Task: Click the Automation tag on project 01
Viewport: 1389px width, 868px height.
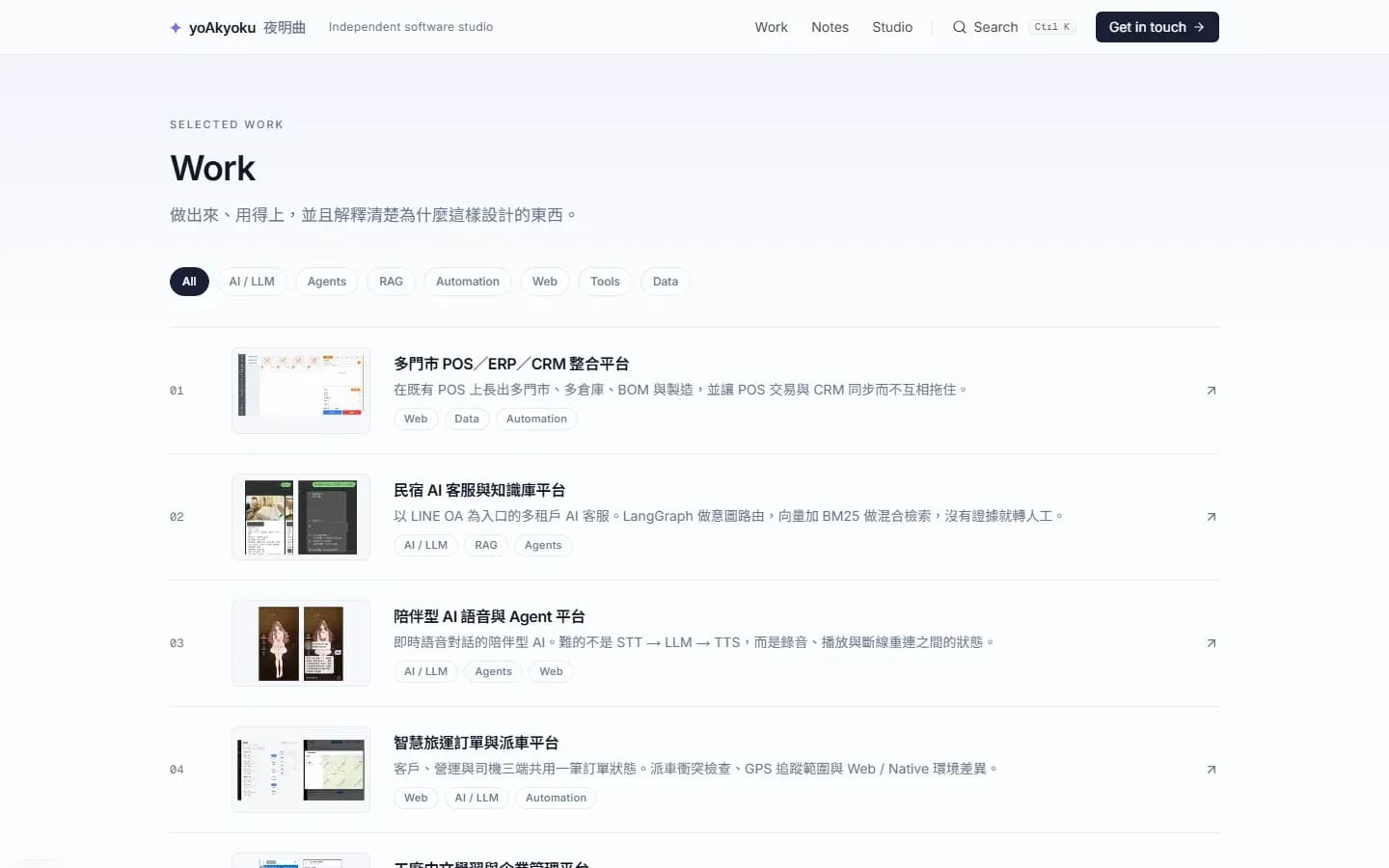Action: coord(536,419)
